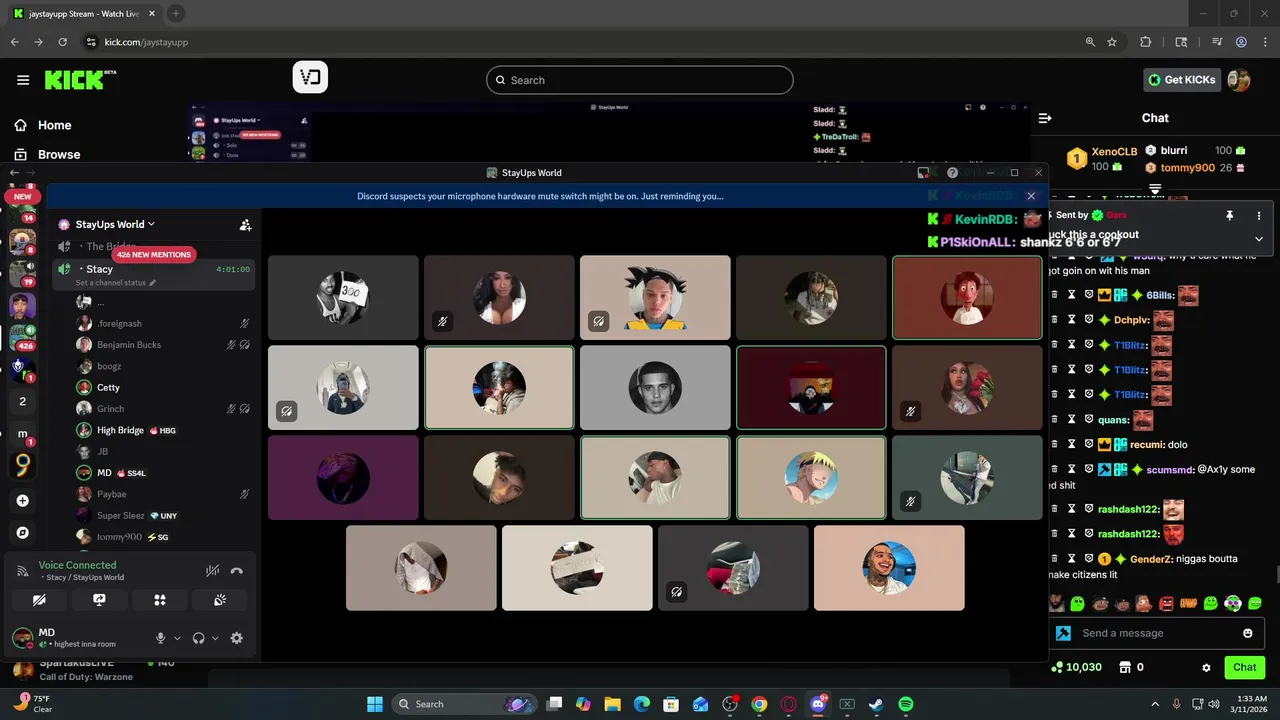1280x720 pixels.
Task: Open pinned message more options
Action: click(1259, 215)
